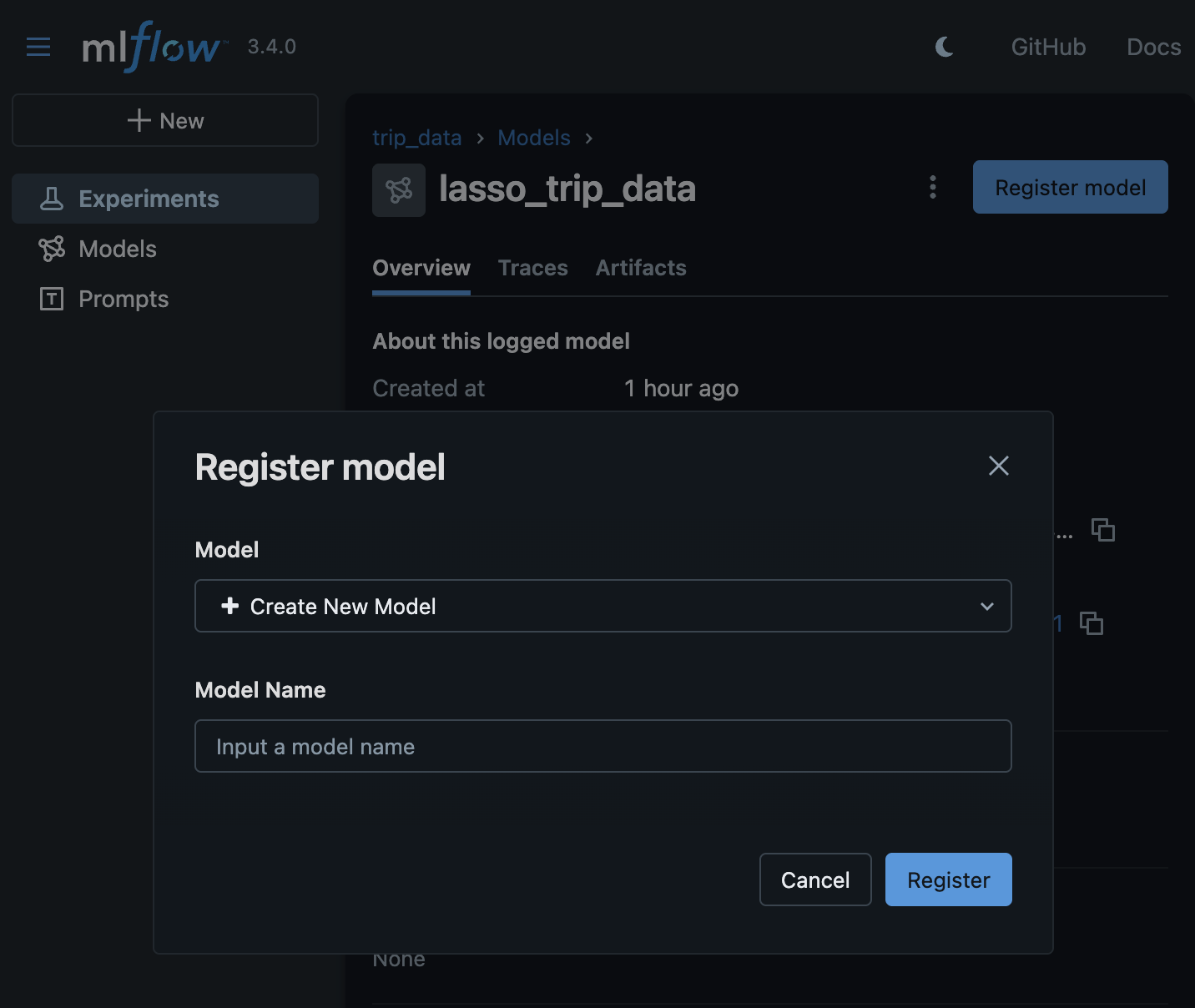Toggle dark mode with moon icon
The width and height of the screenshot is (1195, 1008).
944,47
